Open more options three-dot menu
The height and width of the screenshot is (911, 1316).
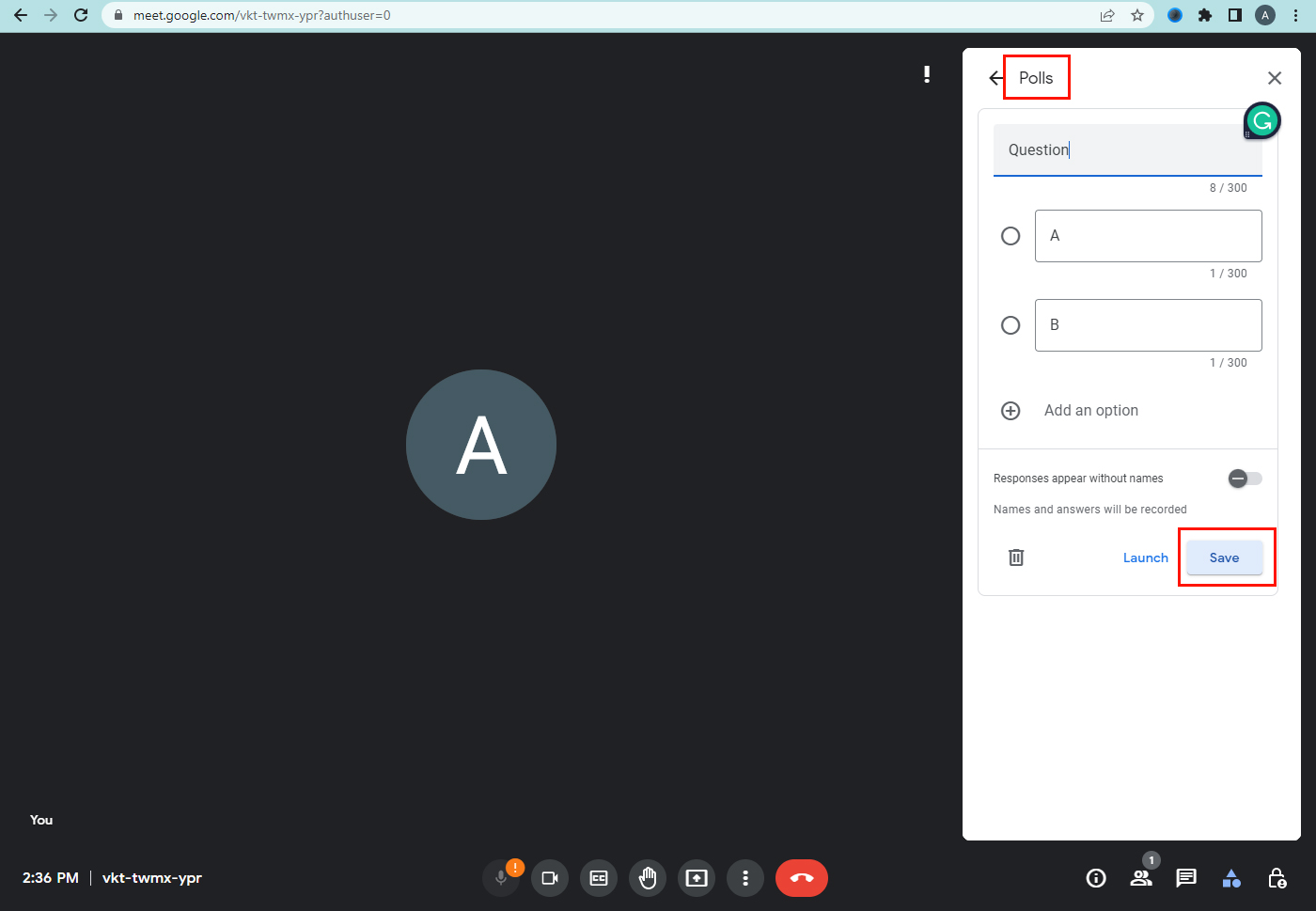(745, 878)
